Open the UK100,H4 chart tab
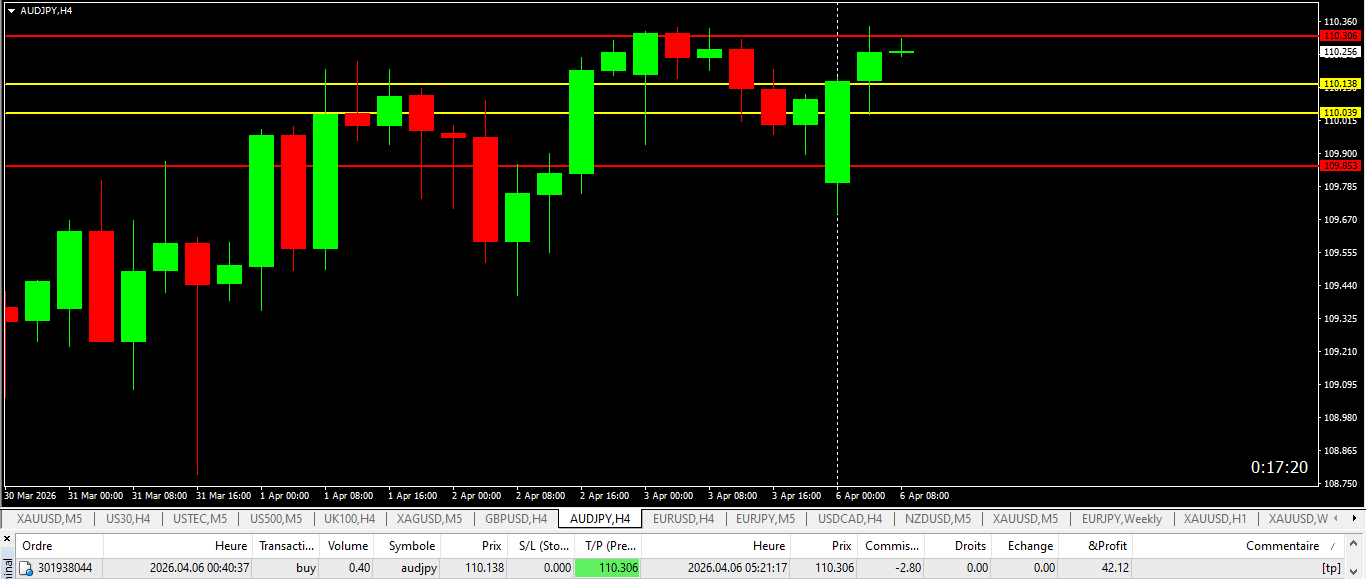This screenshot has width=1366, height=579. click(349, 519)
